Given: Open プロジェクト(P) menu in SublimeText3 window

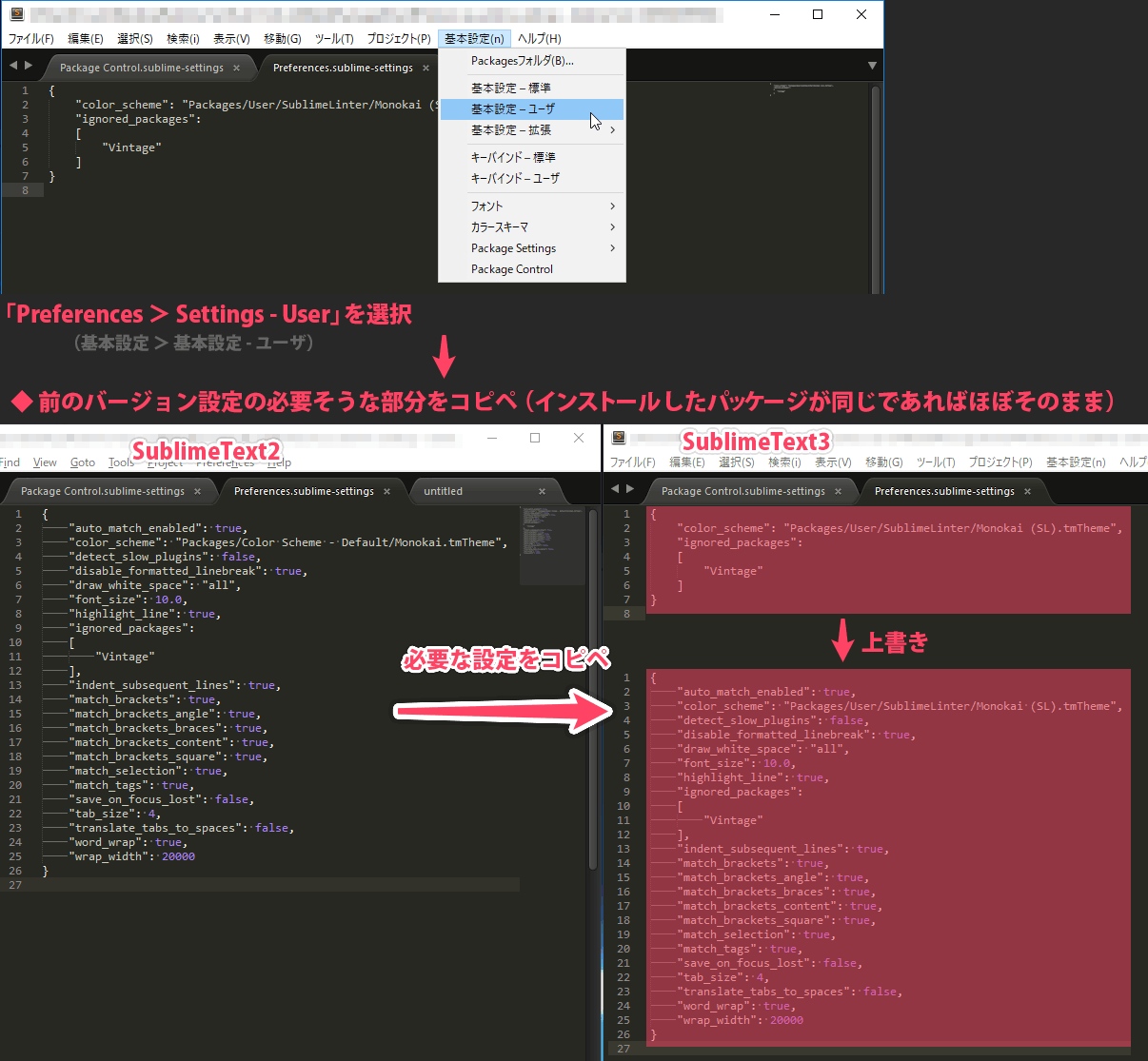Looking at the screenshot, I should point(1000,462).
